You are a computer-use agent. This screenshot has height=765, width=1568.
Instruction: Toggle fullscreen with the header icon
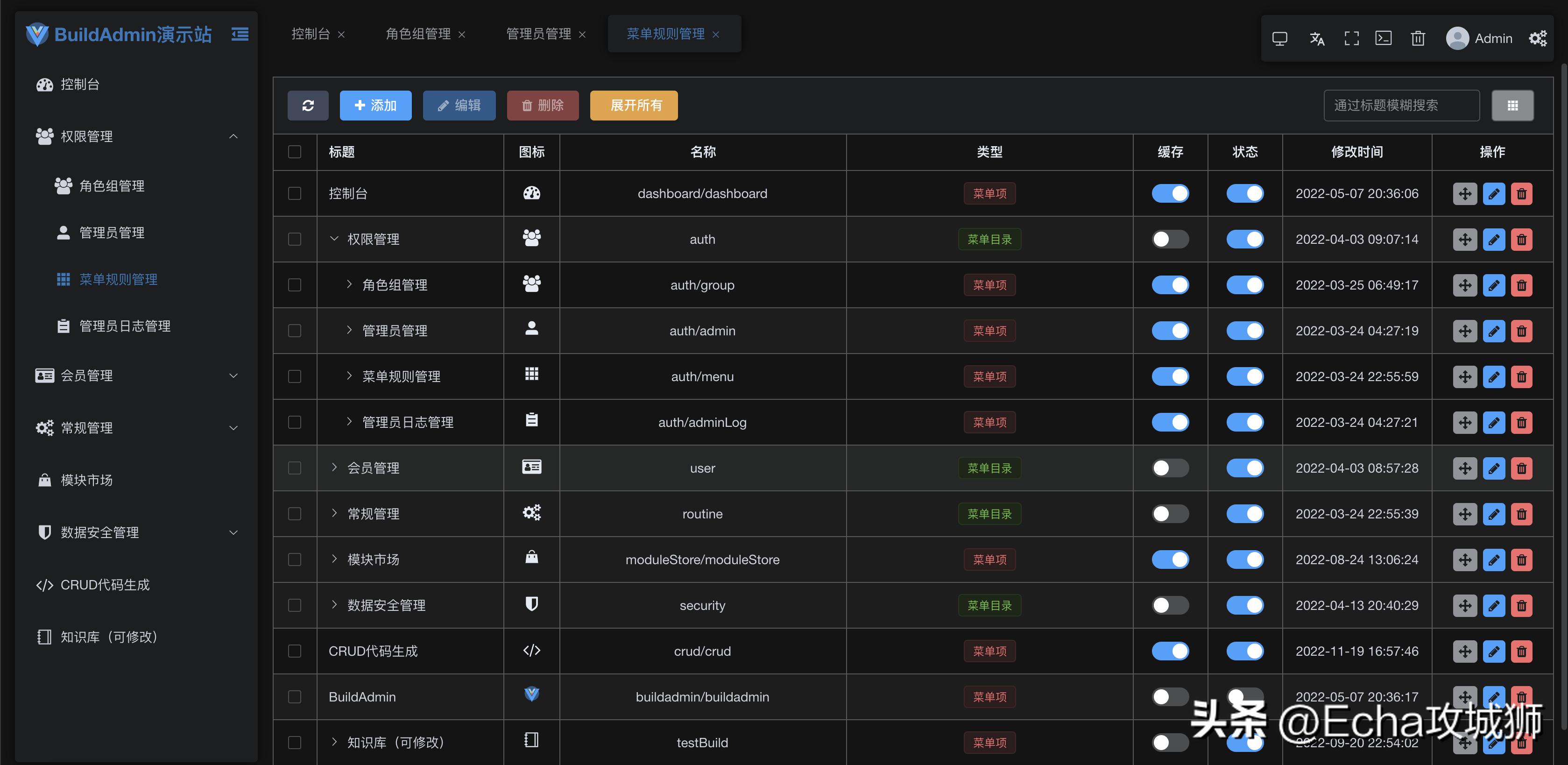1351,38
